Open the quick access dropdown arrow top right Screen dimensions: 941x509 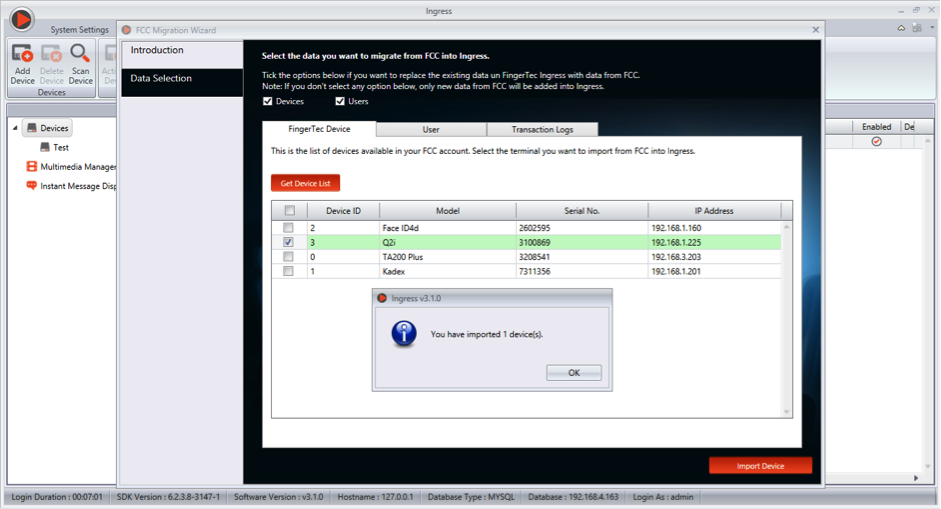(x=932, y=28)
